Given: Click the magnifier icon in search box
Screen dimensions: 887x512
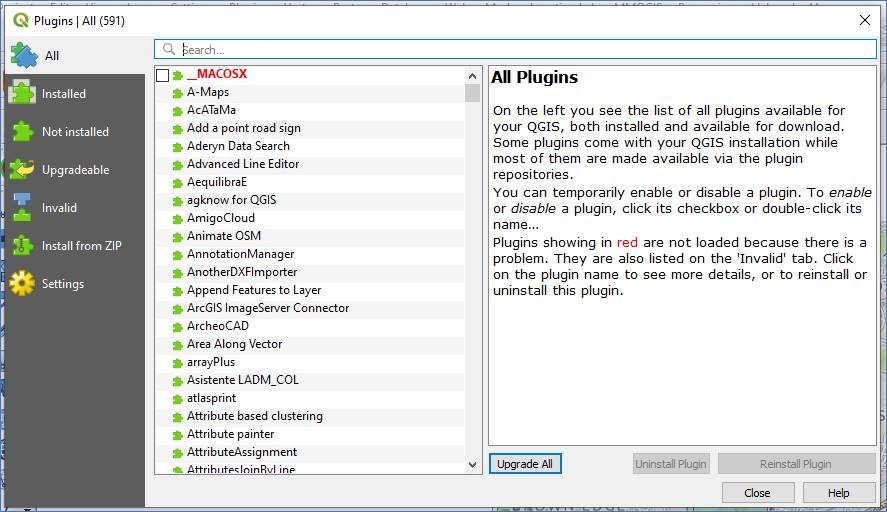Looking at the screenshot, I should [x=169, y=49].
